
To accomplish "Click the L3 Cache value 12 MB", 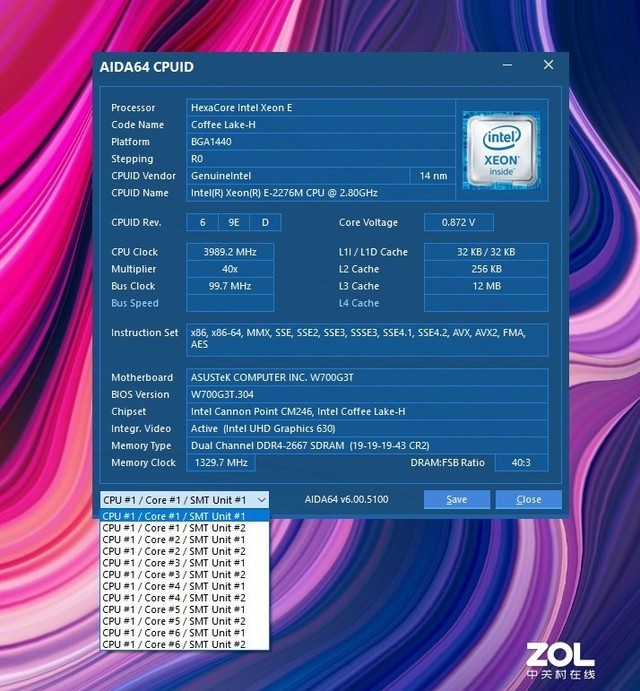I will coord(486,286).
